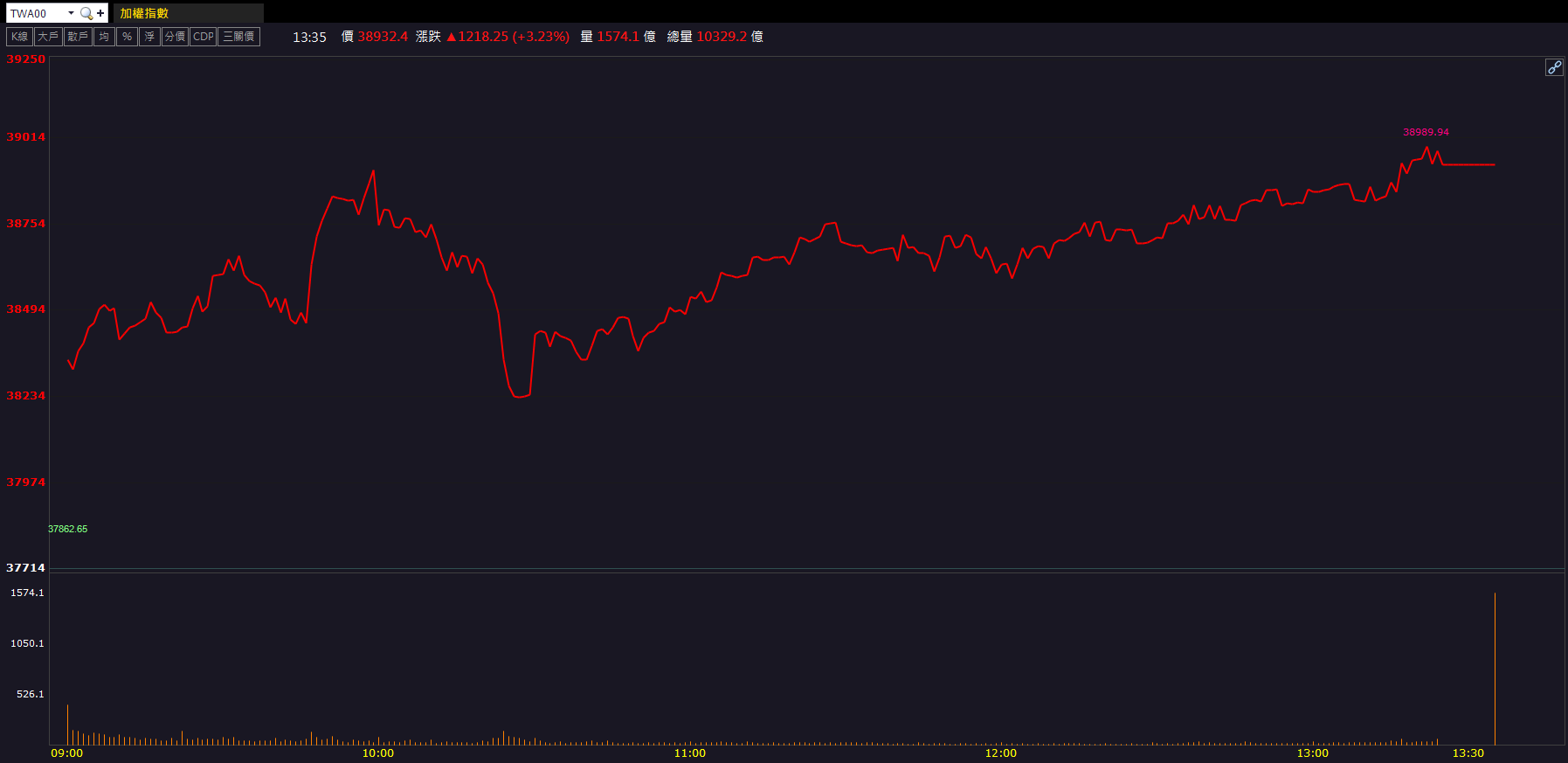The width and height of the screenshot is (1568, 763).
Task: Toggle the 浮 button in the toolbar
Action: click(149, 37)
